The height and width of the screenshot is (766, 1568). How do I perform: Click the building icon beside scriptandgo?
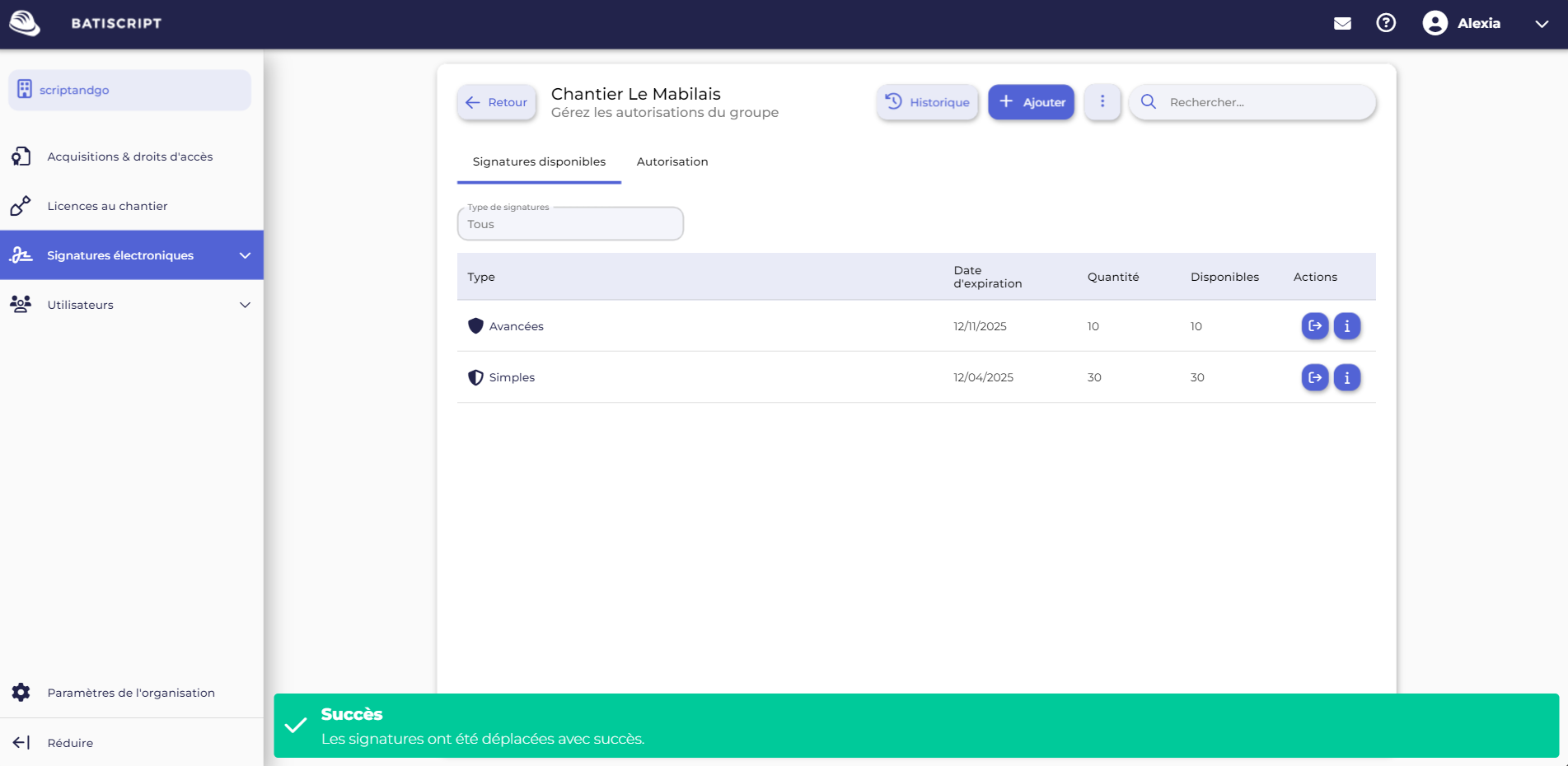[25, 89]
